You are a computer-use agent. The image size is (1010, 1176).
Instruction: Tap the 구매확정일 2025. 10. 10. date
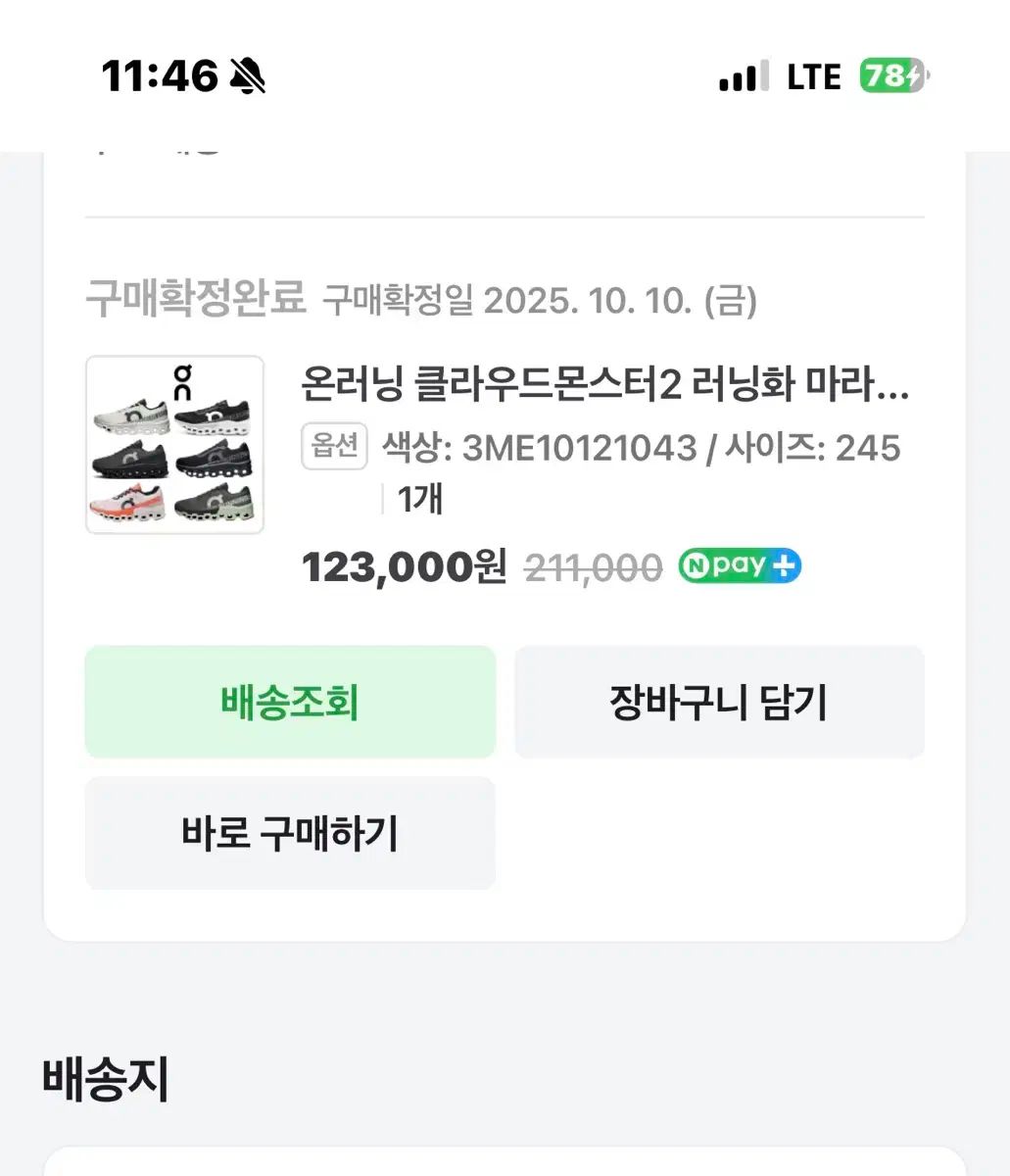coord(540,301)
